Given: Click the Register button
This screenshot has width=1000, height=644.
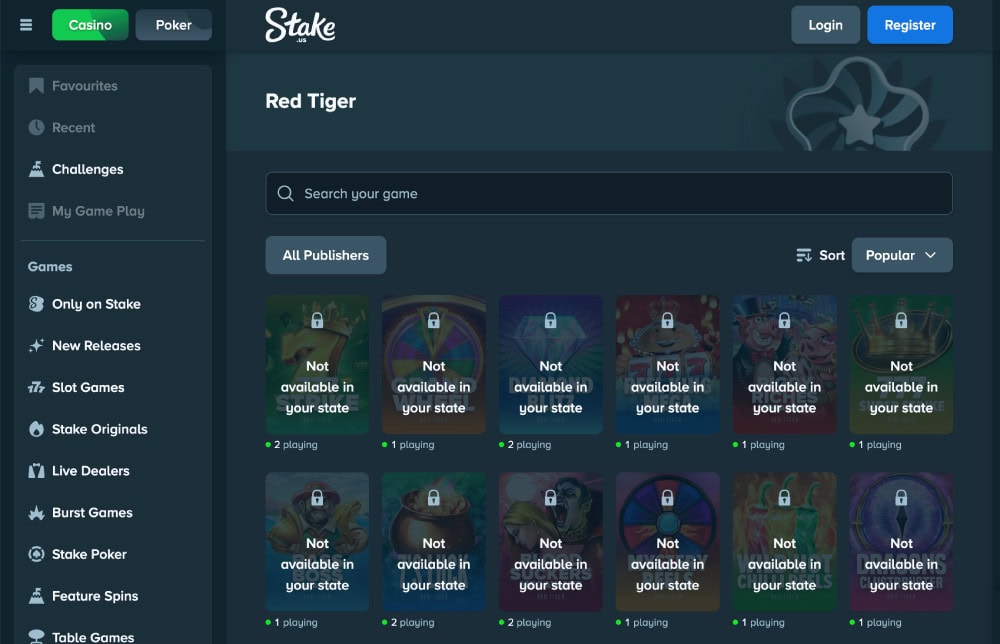Looking at the screenshot, I should (909, 25).
